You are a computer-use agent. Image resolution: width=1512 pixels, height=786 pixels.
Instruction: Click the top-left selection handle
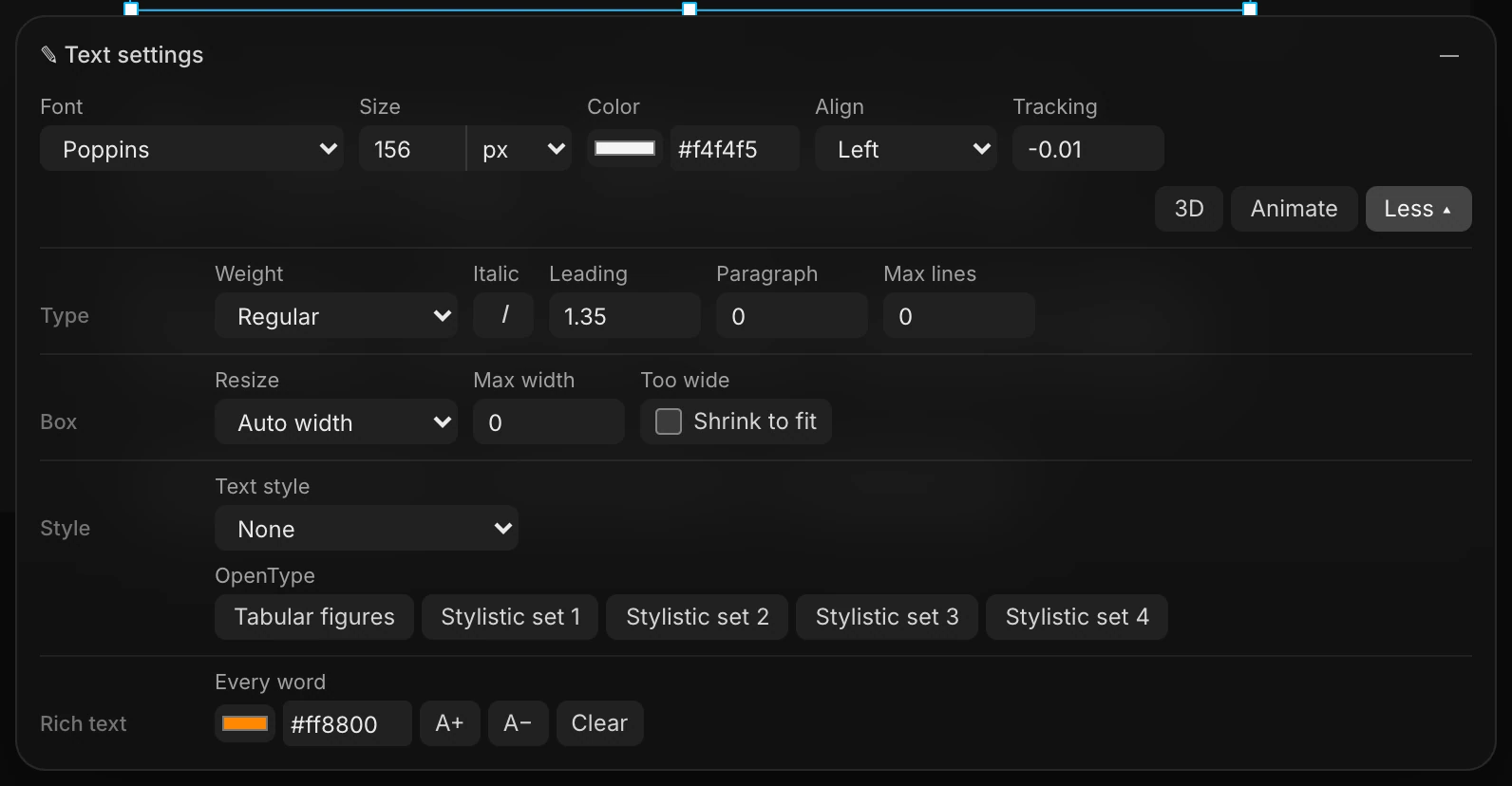pos(131,9)
